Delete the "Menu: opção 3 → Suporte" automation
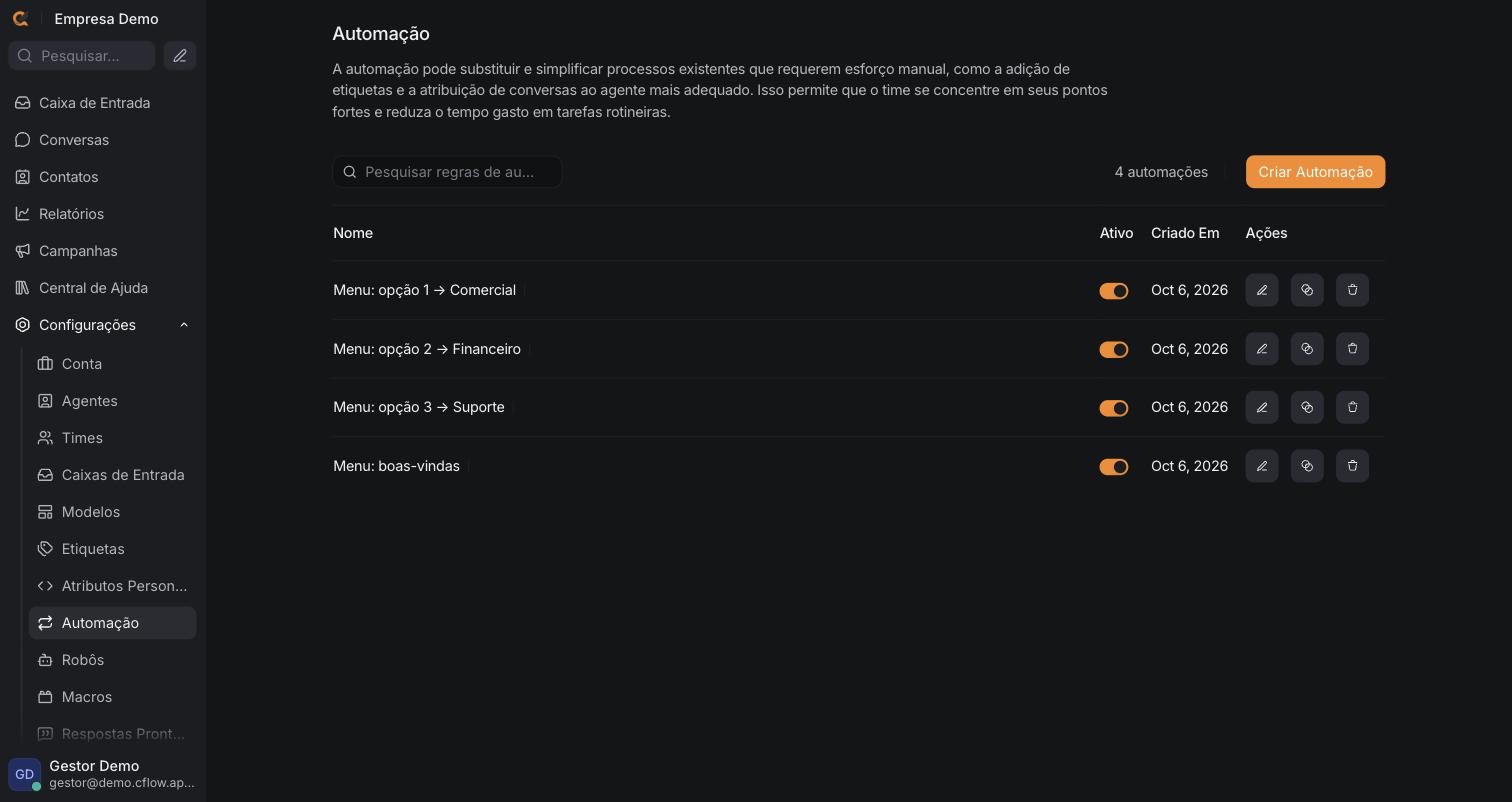 click(x=1352, y=407)
